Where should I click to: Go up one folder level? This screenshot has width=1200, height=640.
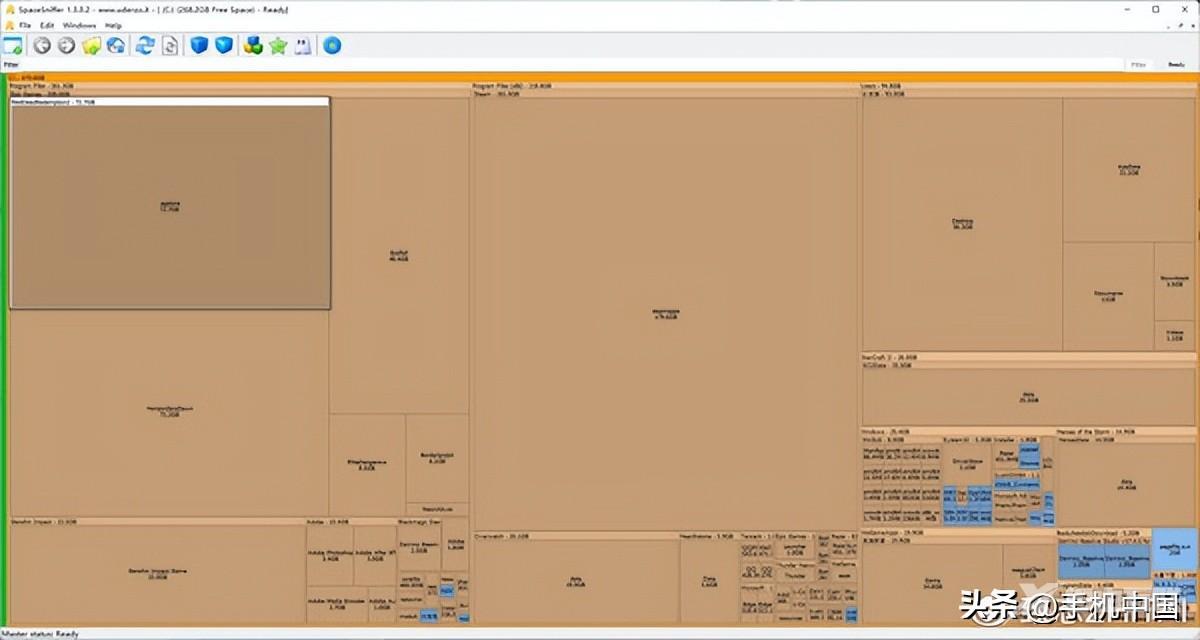(92, 45)
